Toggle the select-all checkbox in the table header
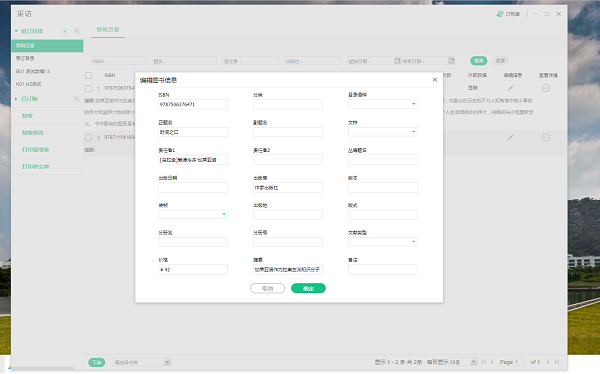The height and width of the screenshot is (374, 600). coord(88,75)
